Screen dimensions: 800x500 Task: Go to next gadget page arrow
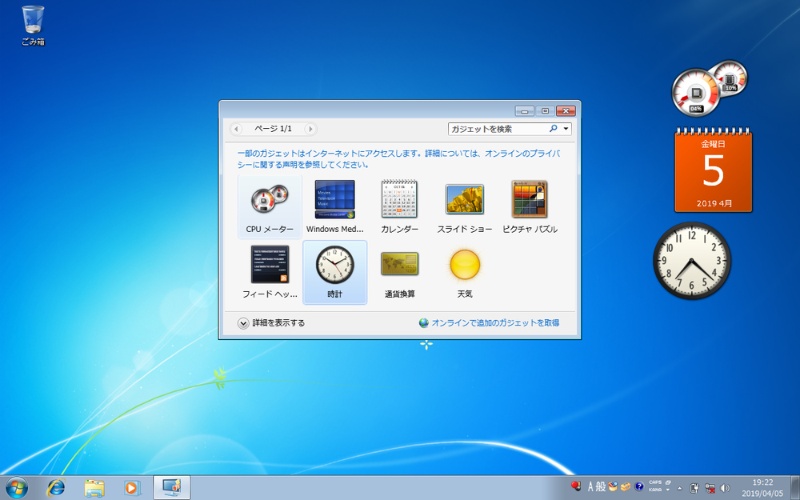tap(311, 129)
